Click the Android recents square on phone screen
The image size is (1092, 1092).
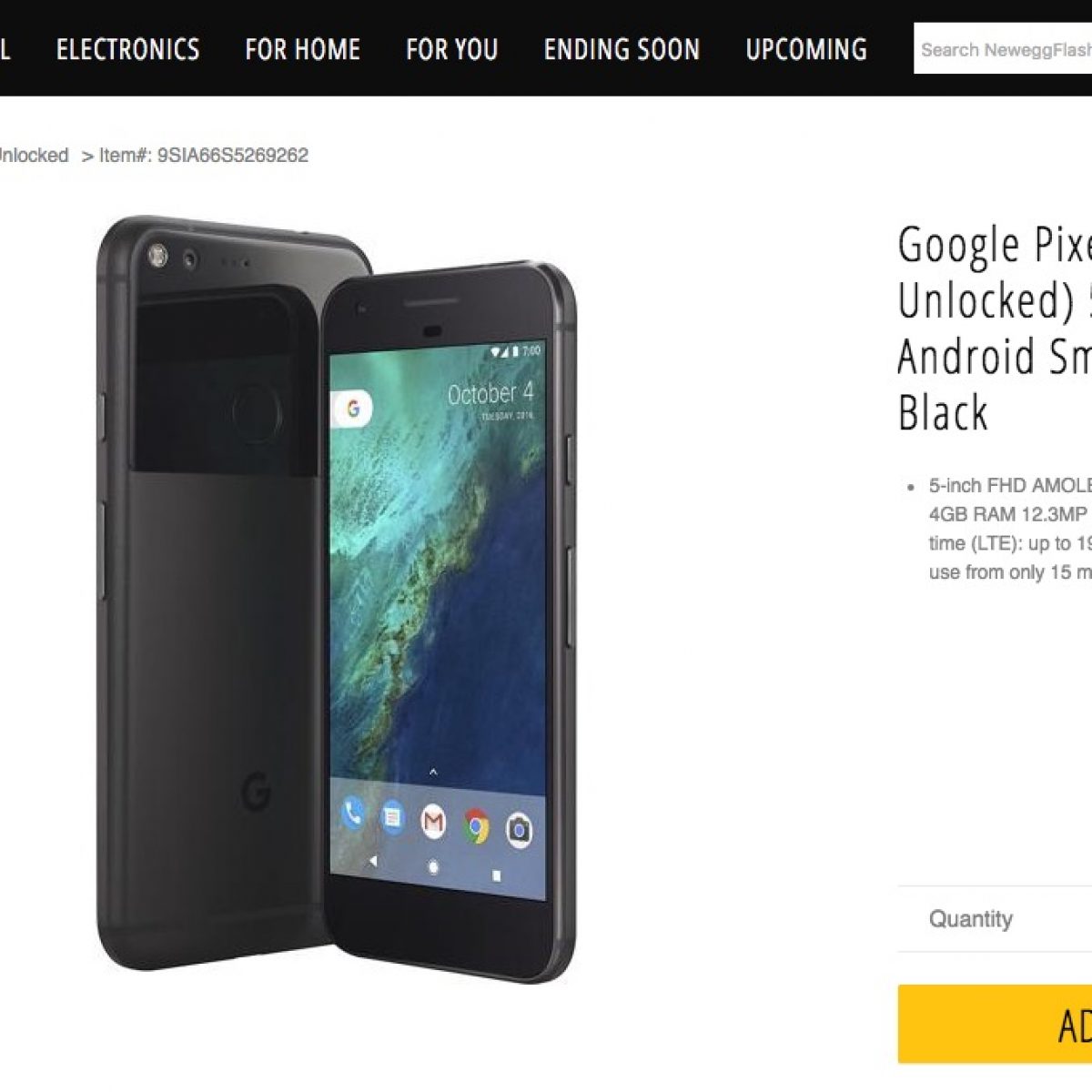[496, 875]
